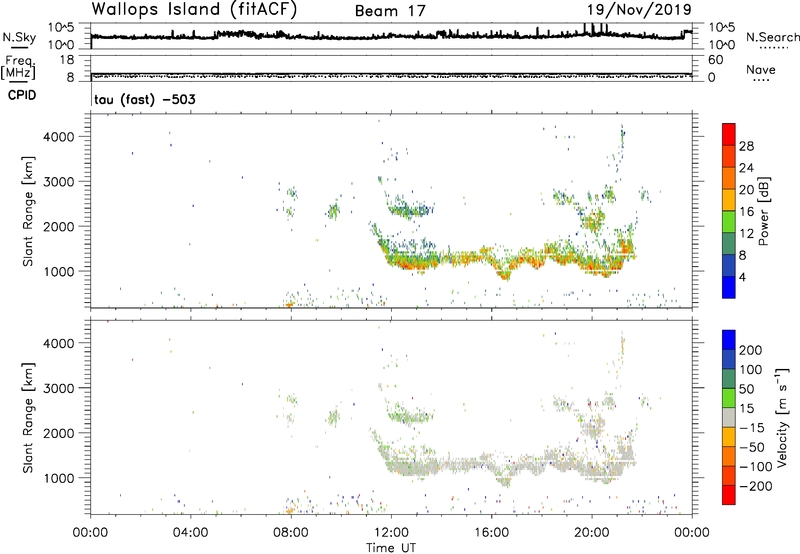The height and width of the screenshot is (554, 800).
Task: Click the 'Wallops Island (fitACF)' title
Action: point(194,9)
